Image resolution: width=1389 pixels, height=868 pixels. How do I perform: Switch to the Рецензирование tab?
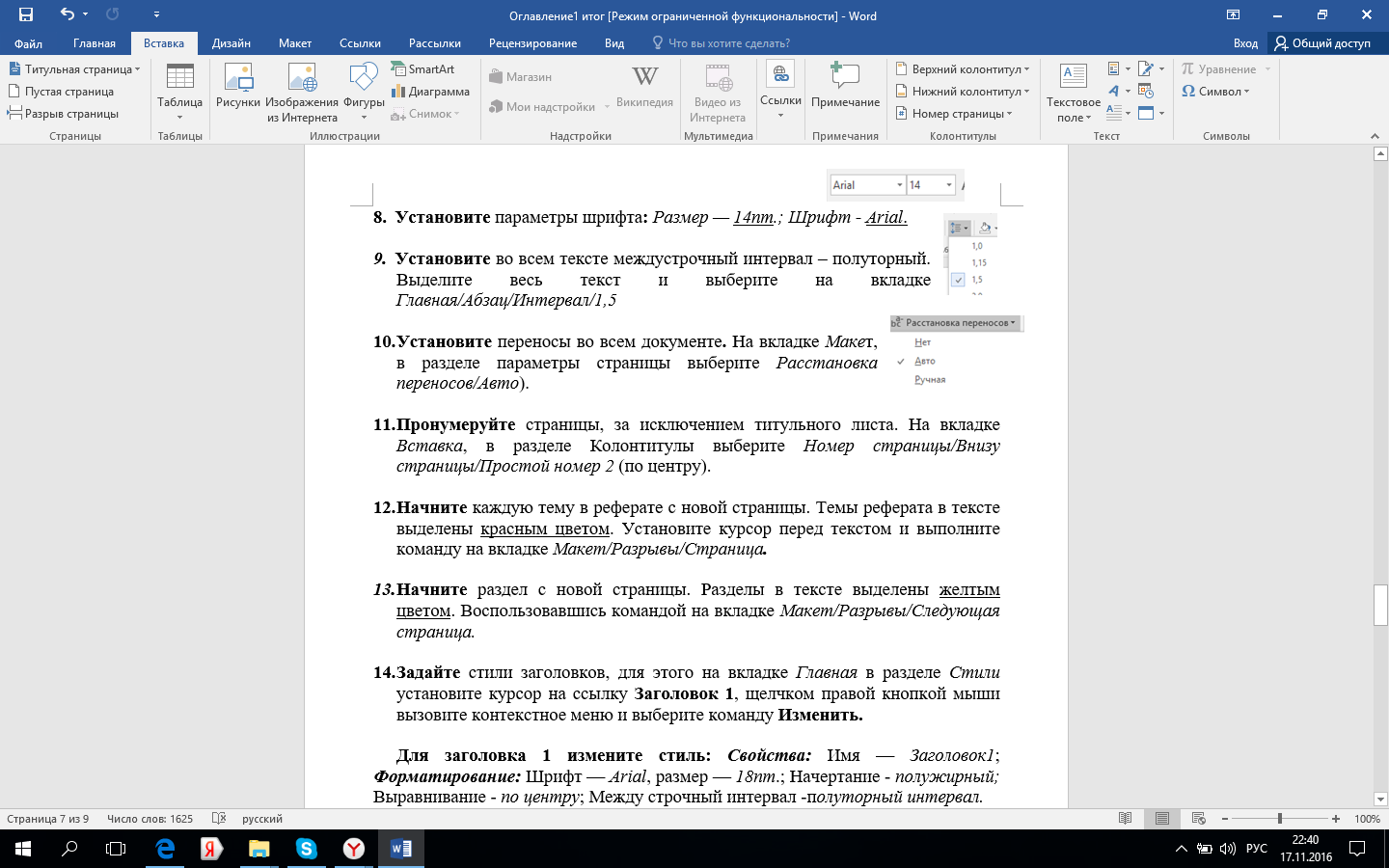[532, 43]
